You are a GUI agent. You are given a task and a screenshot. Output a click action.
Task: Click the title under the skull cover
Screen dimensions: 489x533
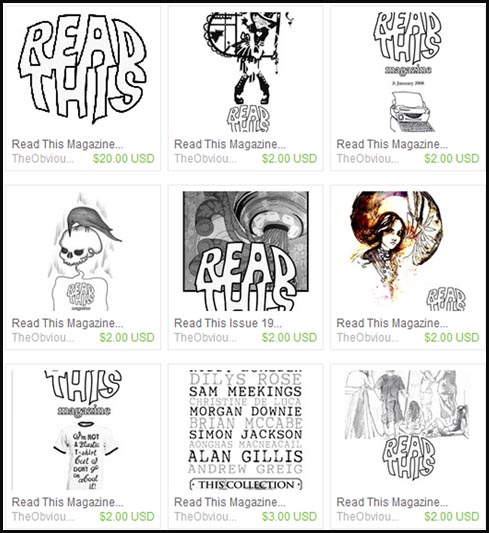tap(67, 323)
